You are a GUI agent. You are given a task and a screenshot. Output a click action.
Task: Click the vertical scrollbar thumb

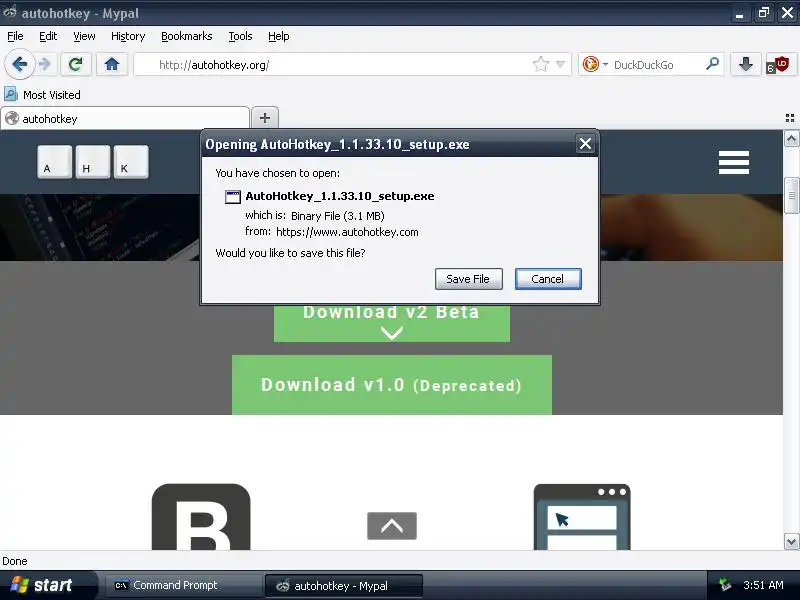(x=791, y=196)
